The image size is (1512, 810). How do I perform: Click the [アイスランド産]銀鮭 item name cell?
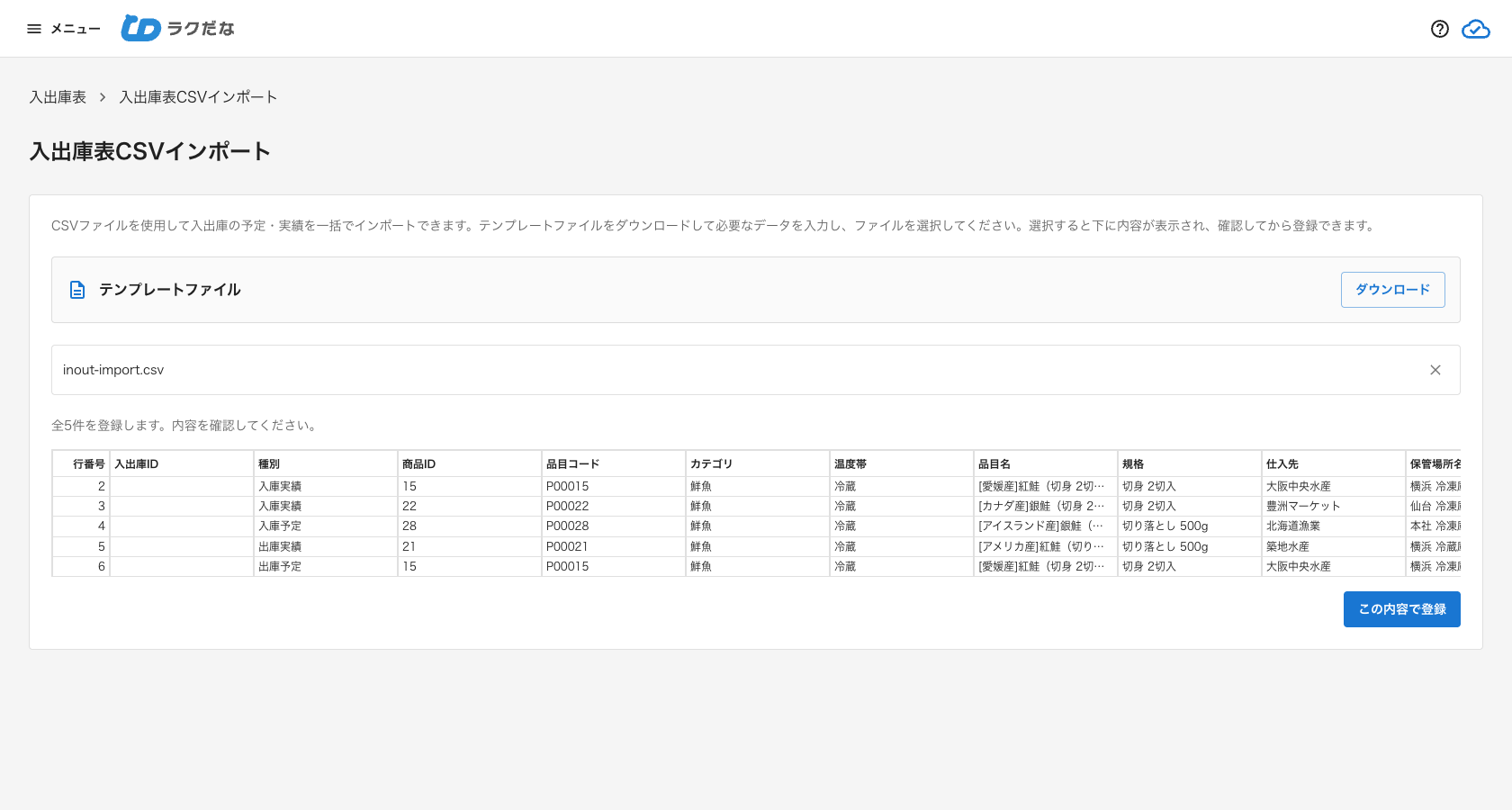click(1046, 526)
